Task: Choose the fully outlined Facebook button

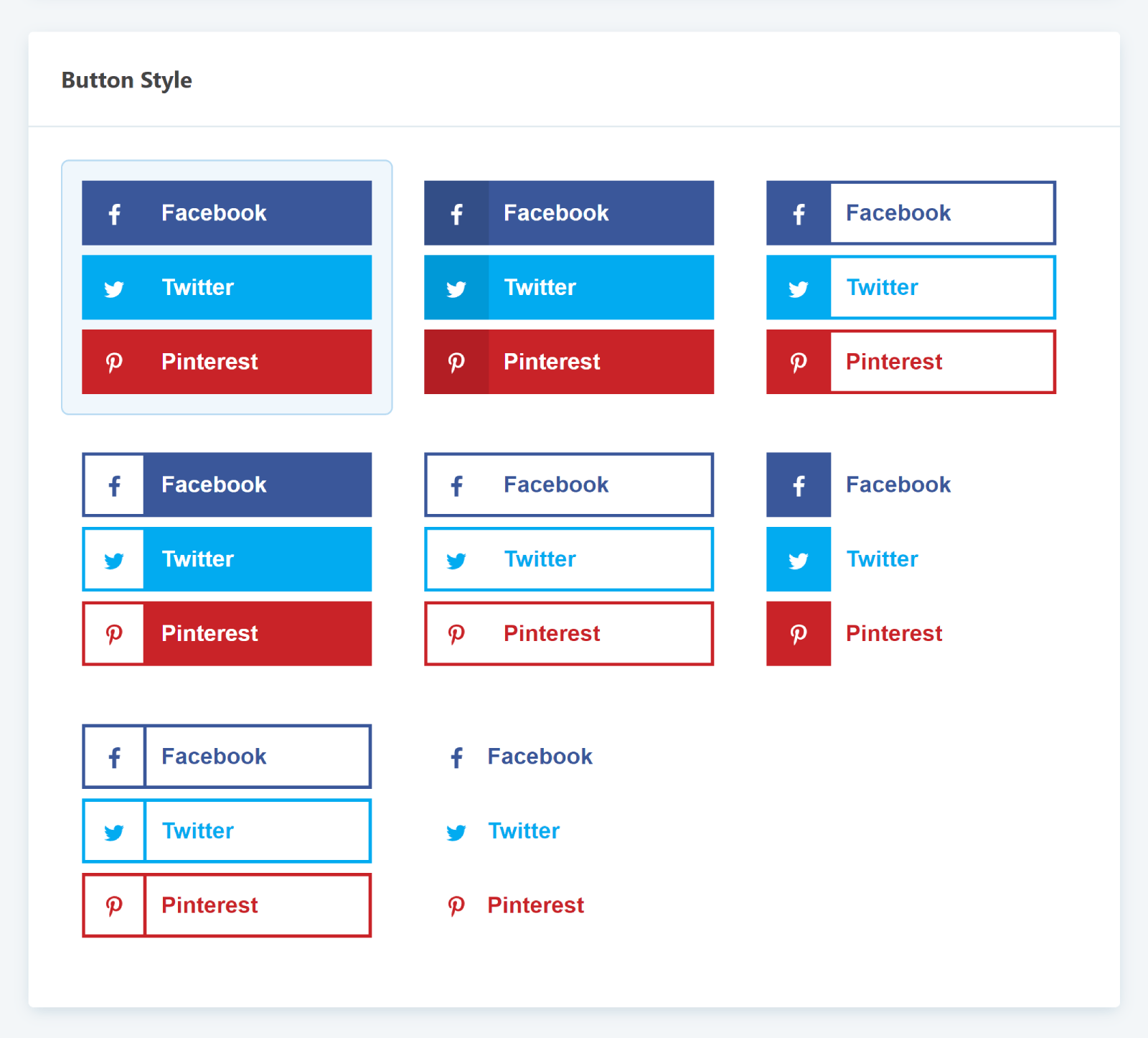Action: click(569, 485)
